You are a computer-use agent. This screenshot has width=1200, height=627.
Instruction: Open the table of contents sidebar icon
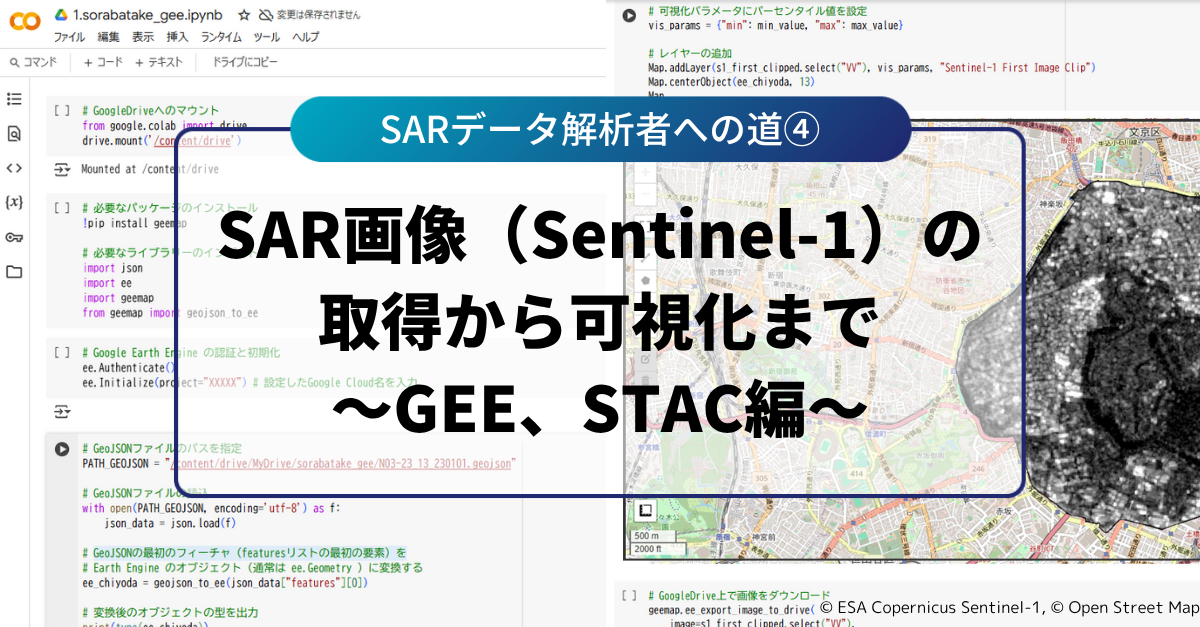click(x=14, y=99)
